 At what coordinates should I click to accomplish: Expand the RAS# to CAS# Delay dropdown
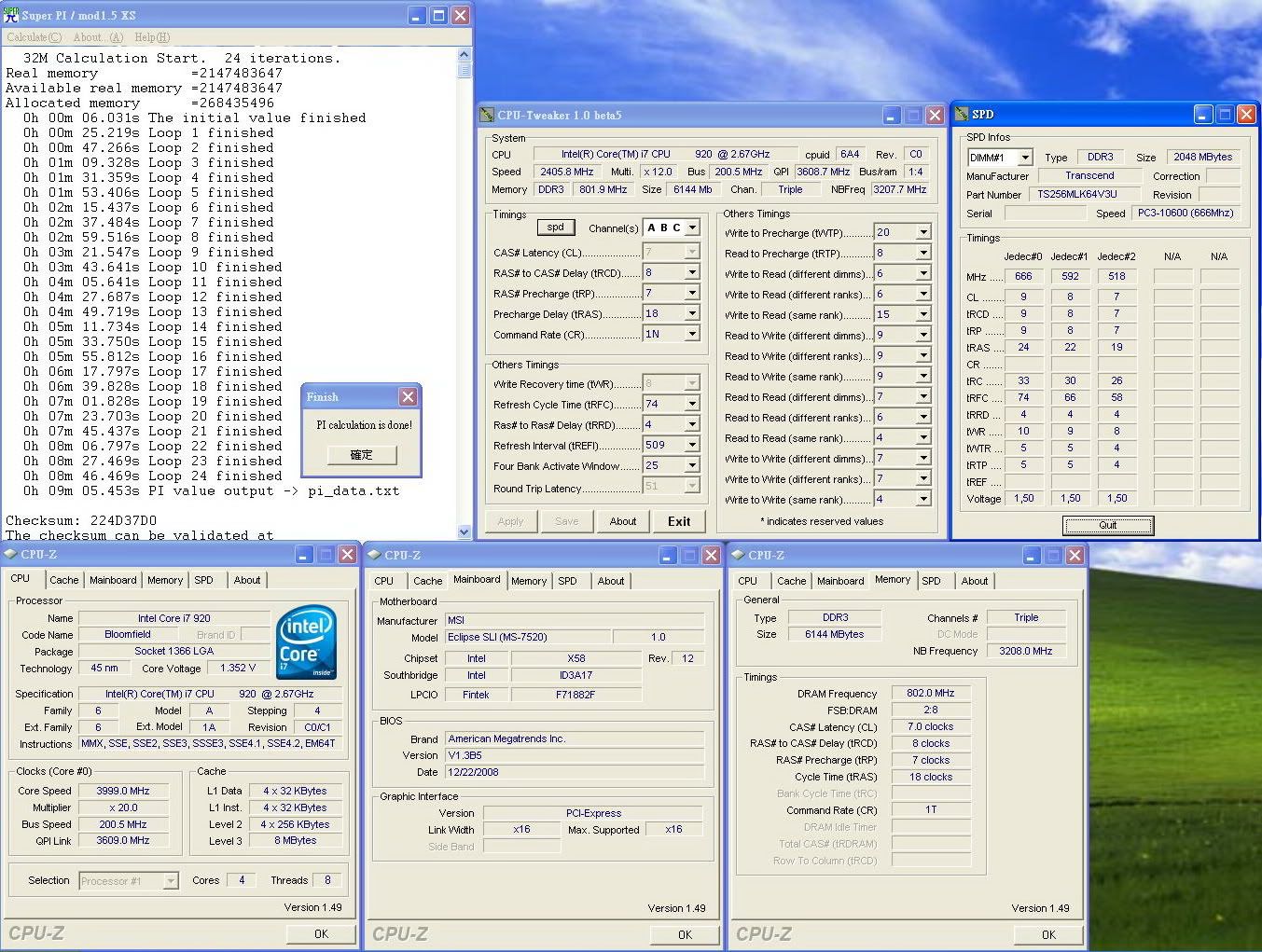tap(692, 272)
